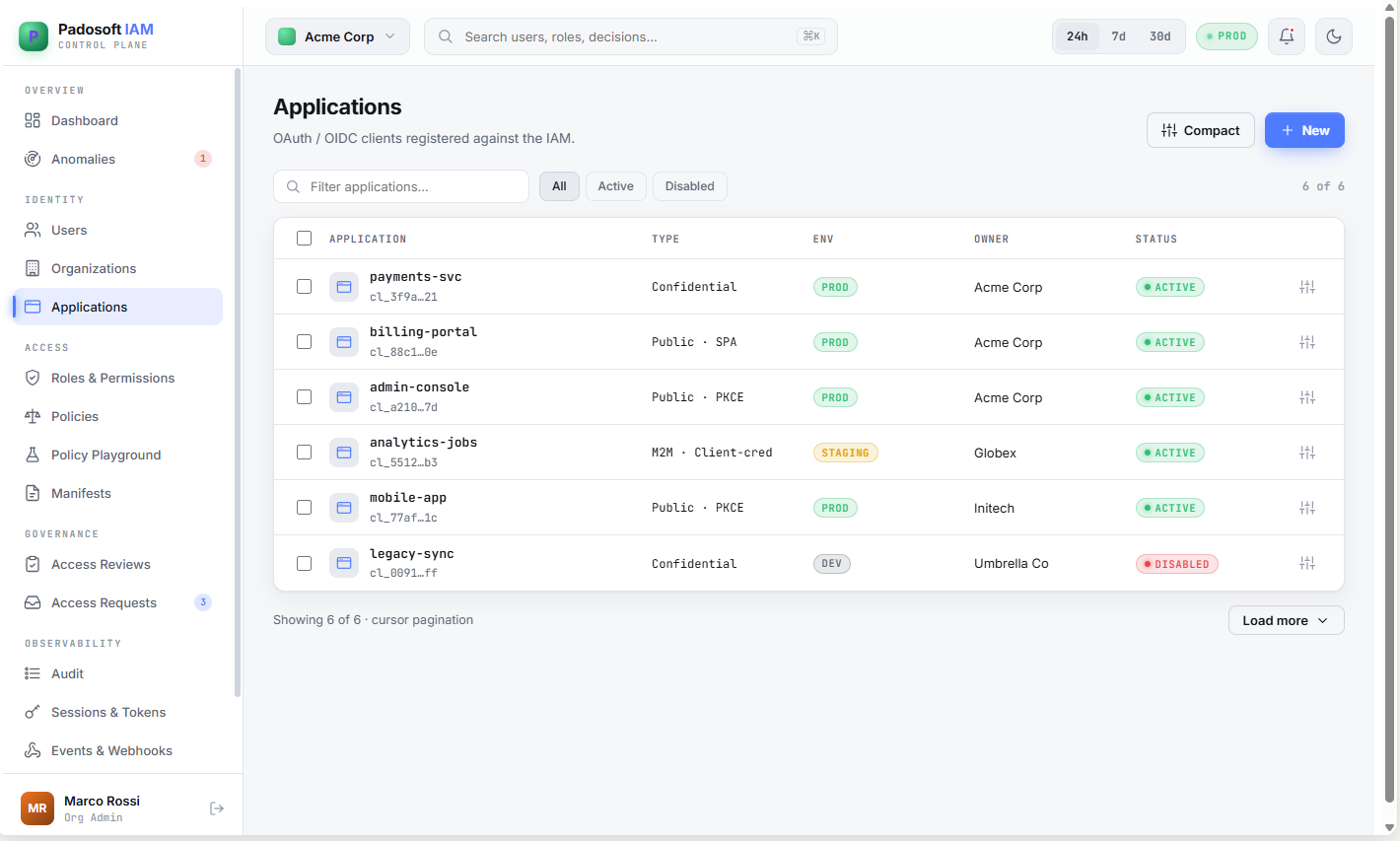Switch to dark mode with moon icon
The image size is (1400, 841).
pyautogui.click(x=1334, y=36)
